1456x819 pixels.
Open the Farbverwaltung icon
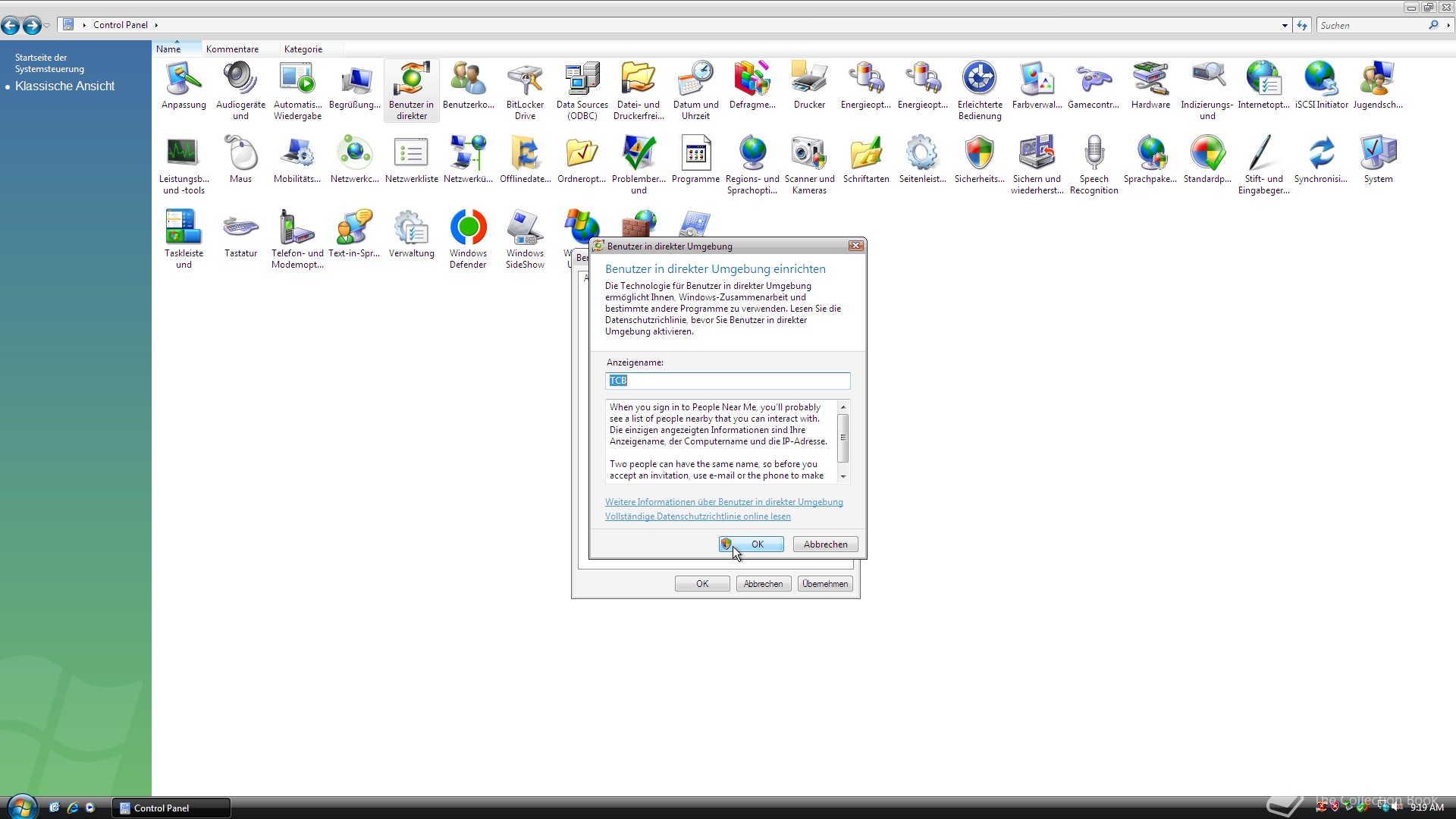coord(1037,85)
